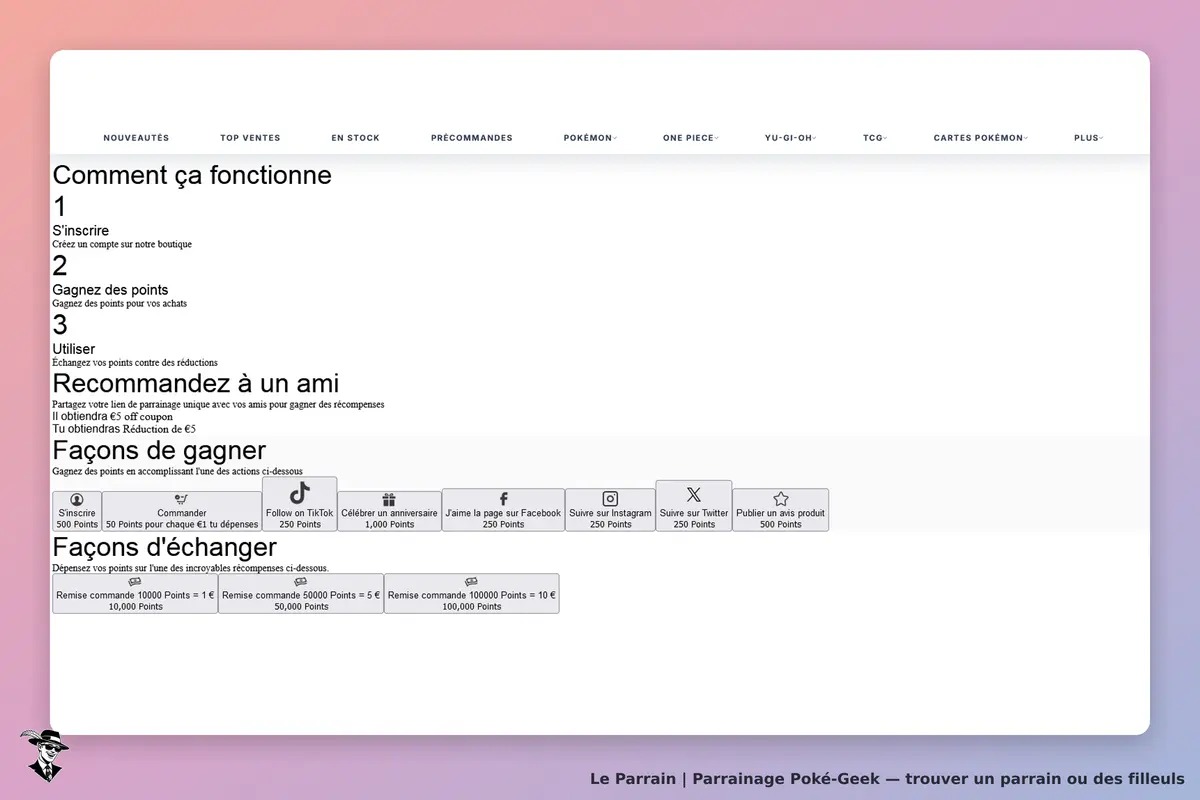Click the Publier un avis produit label
The height and width of the screenshot is (800, 1200).
click(x=780, y=513)
